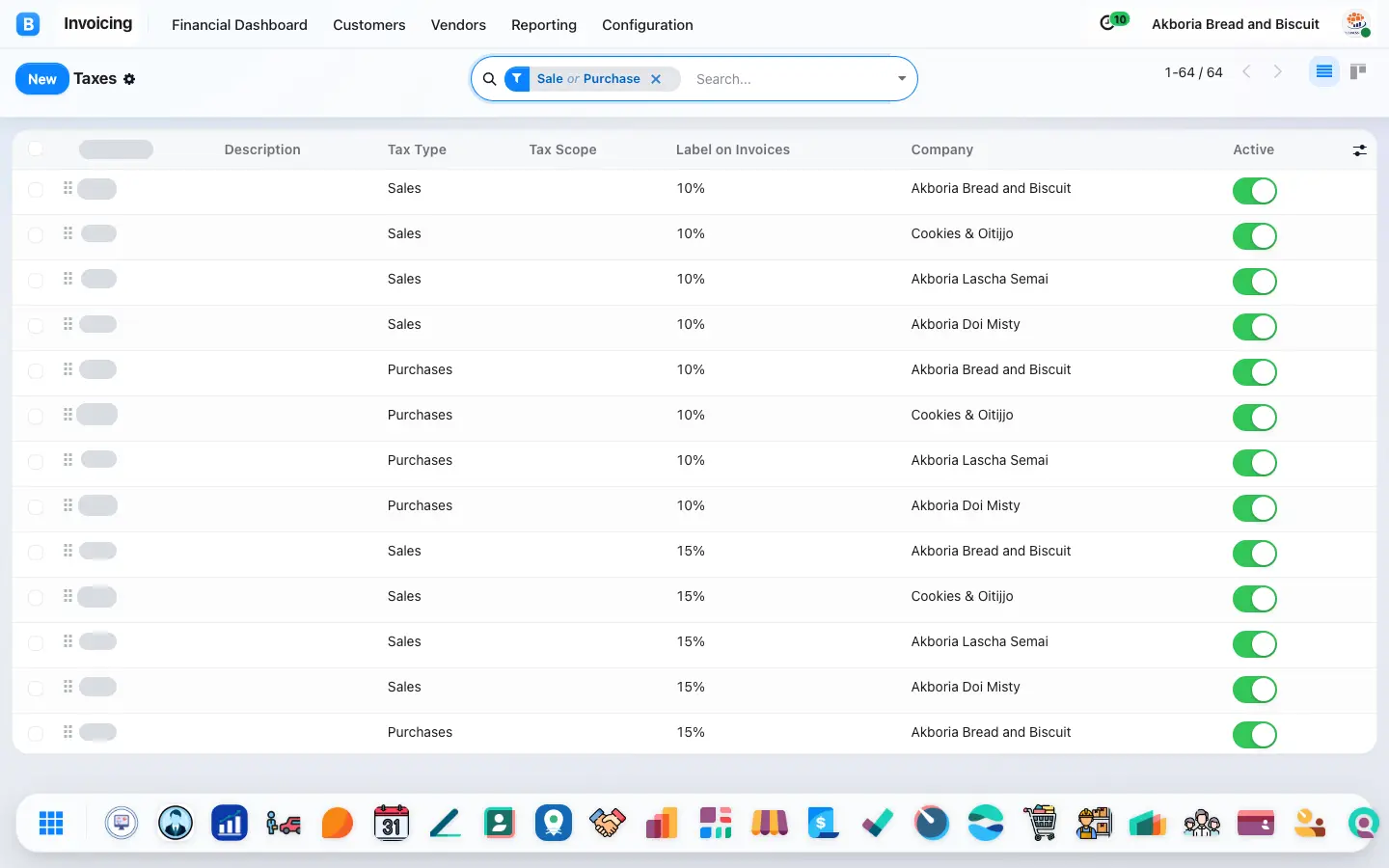Open the Customers menu
This screenshot has height=868, width=1389.
click(369, 25)
